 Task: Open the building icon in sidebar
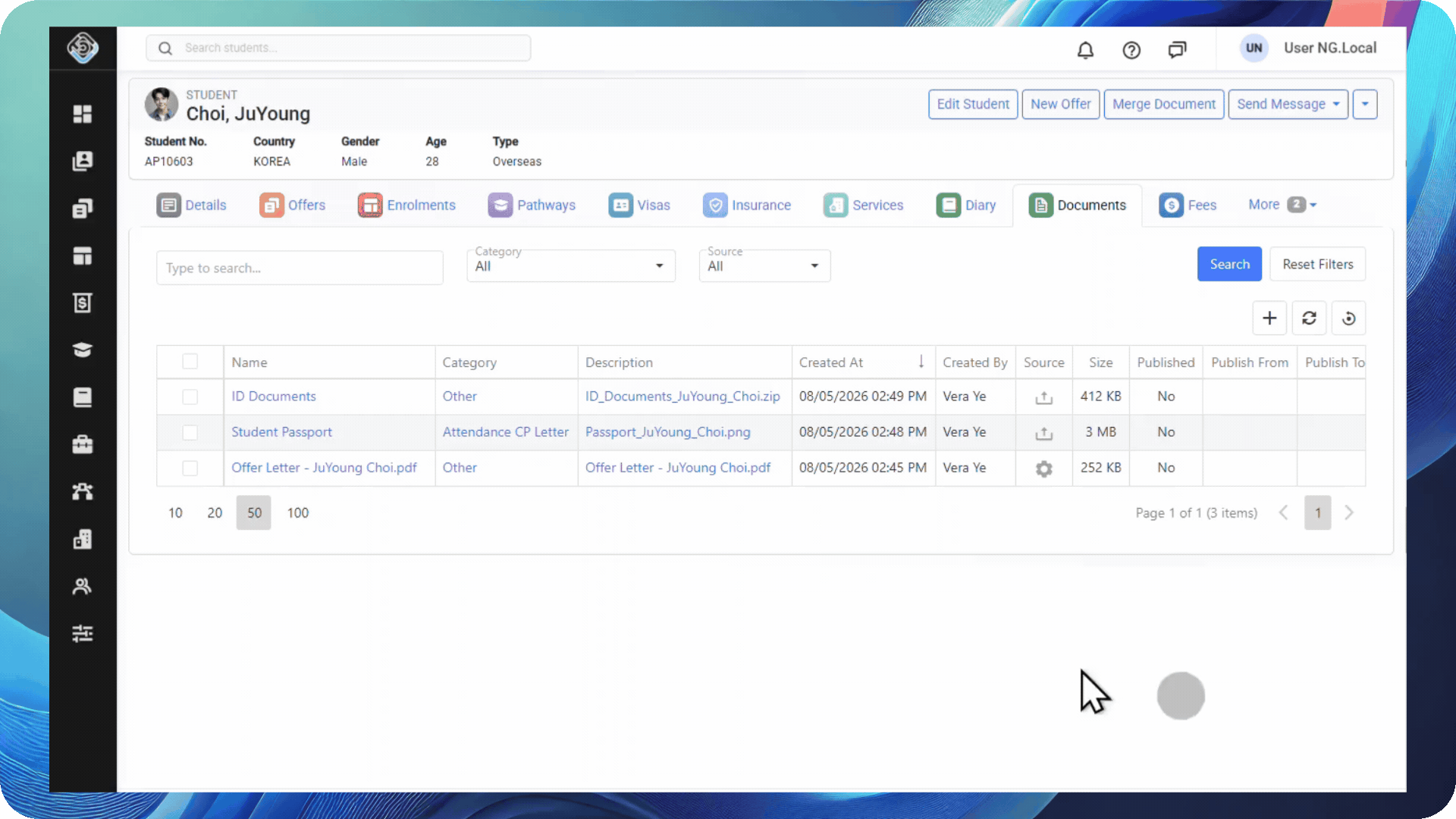click(83, 539)
